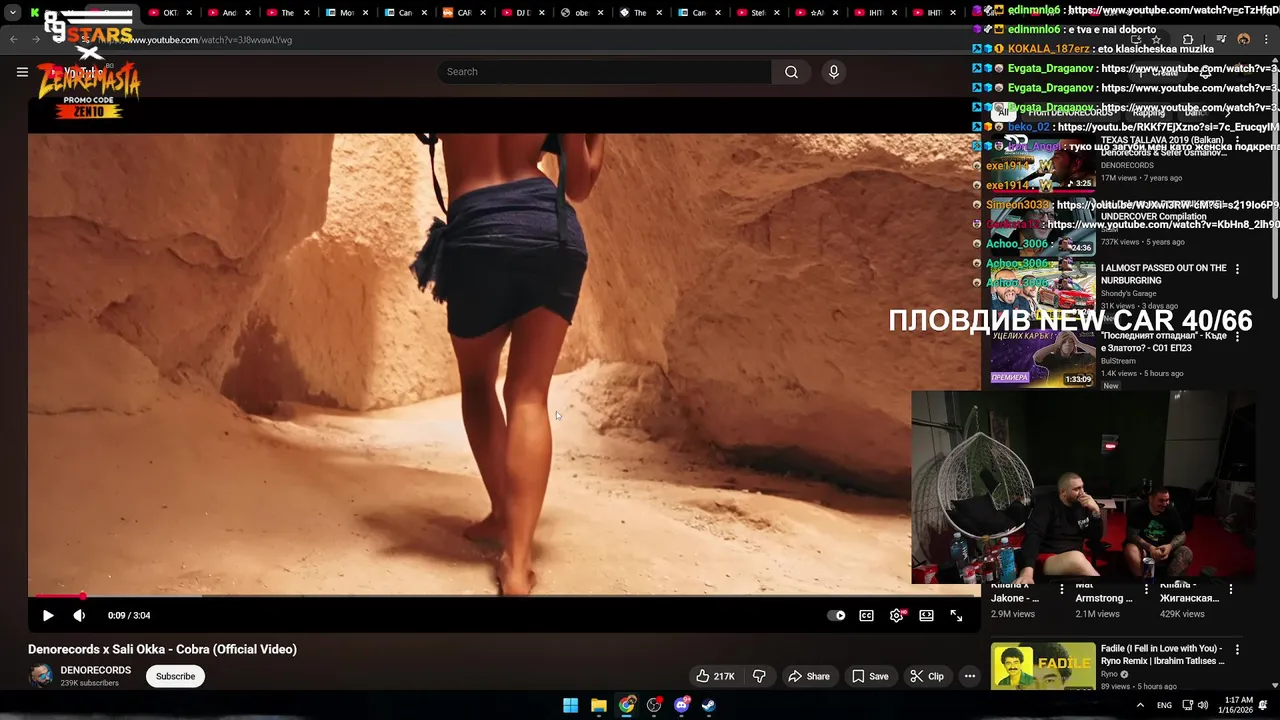This screenshot has height=720, width=1280.
Task: Select the Rapping filter chip
Action: [x=1148, y=113]
